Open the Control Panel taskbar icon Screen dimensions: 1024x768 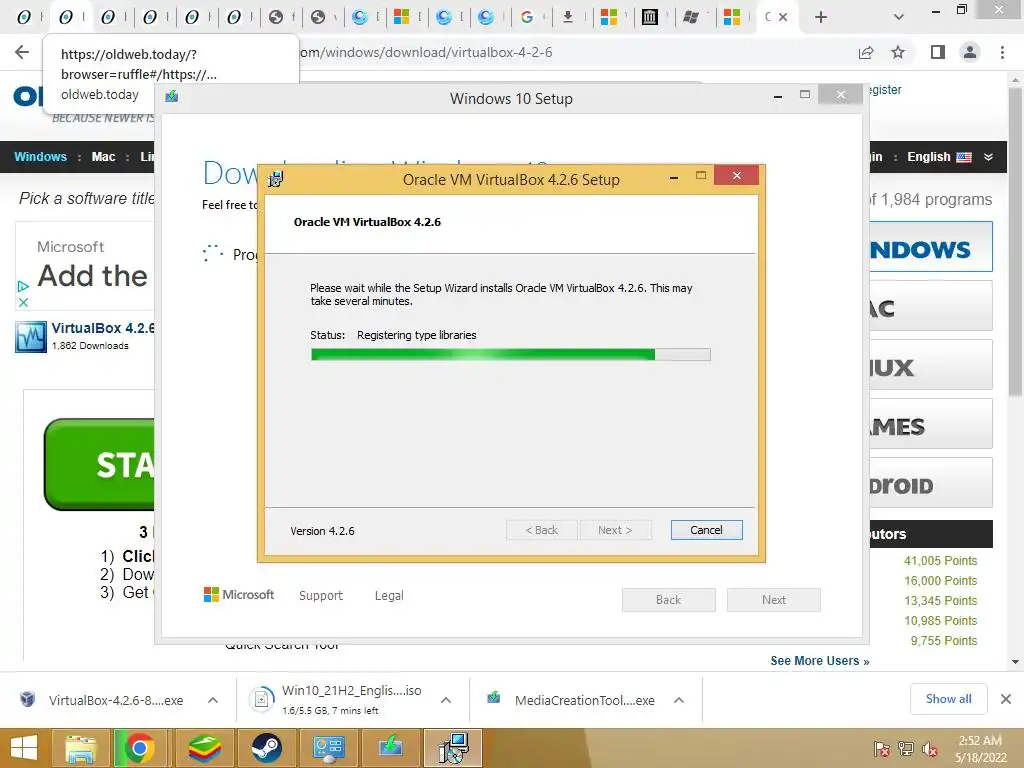coord(328,748)
